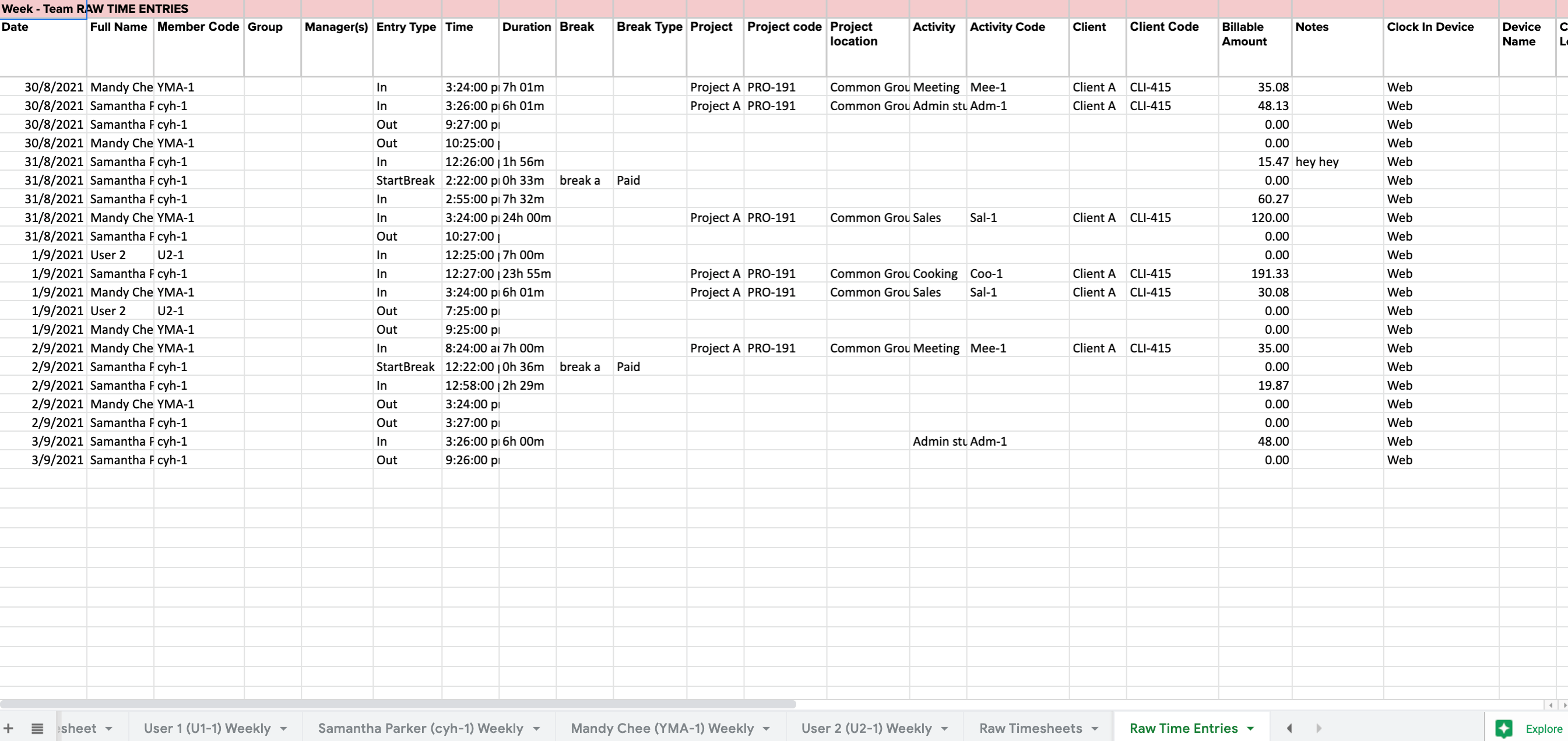Image resolution: width=1568 pixels, height=741 pixels.
Task: Switch to User 1 (U1-1) Weekly tab
Action: 207,728
